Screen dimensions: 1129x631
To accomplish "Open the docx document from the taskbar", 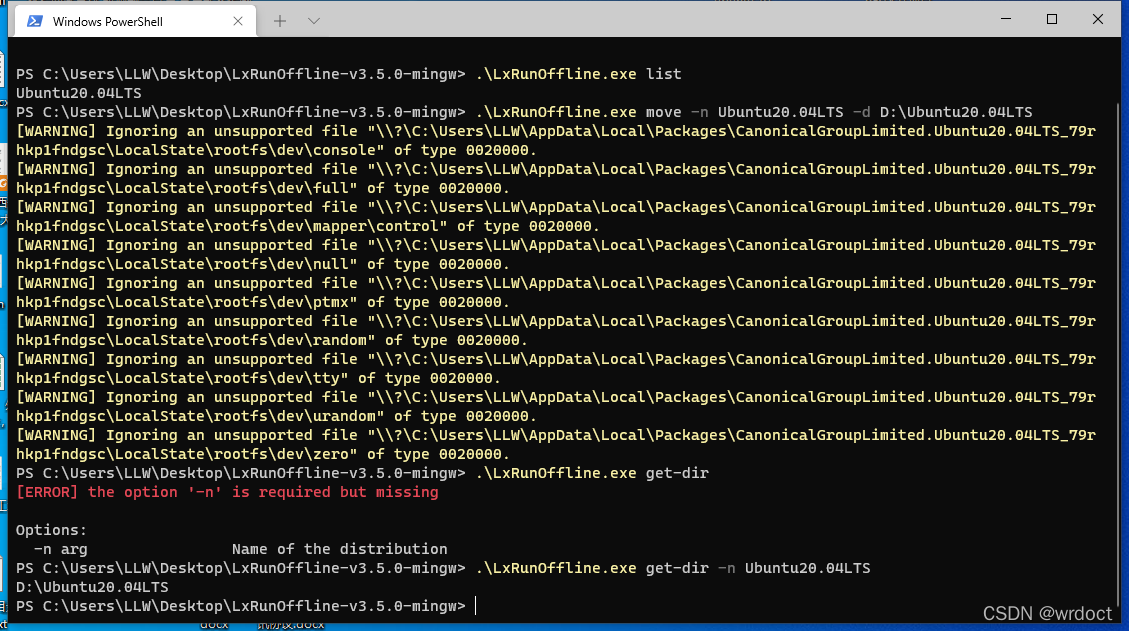I will 215,624.
